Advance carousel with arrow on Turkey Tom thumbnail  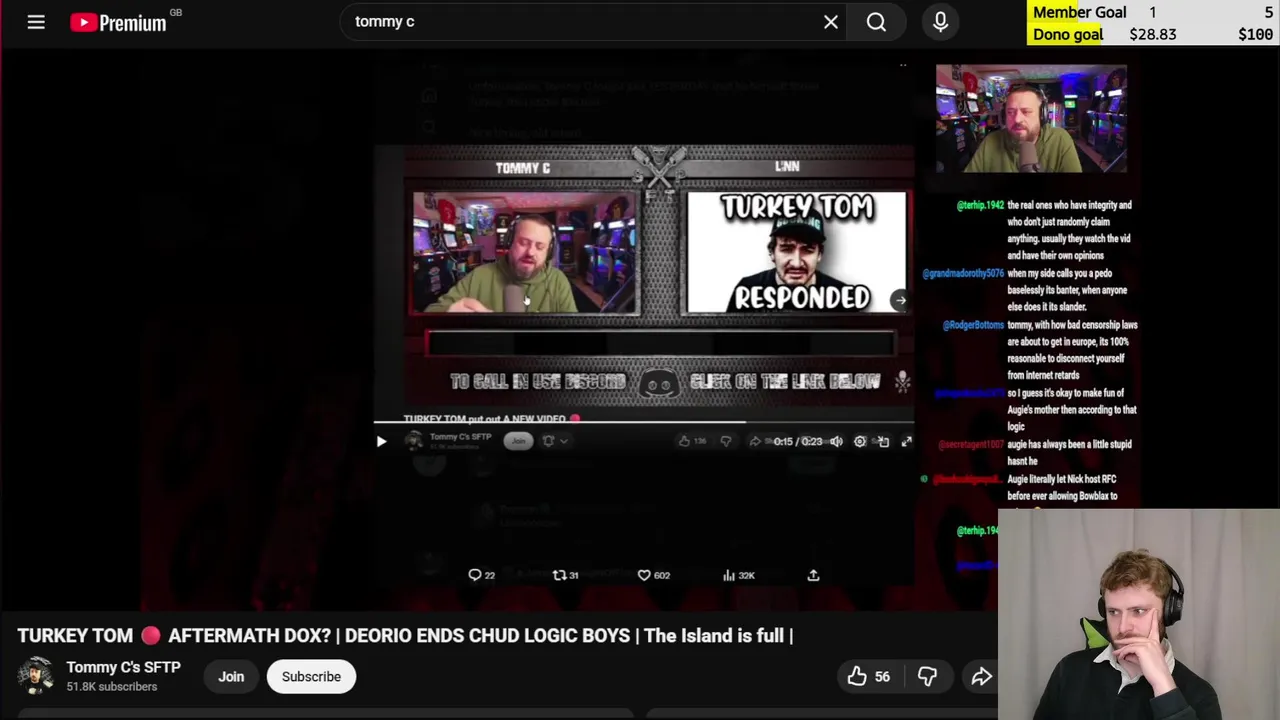click(x=900, y=300)
